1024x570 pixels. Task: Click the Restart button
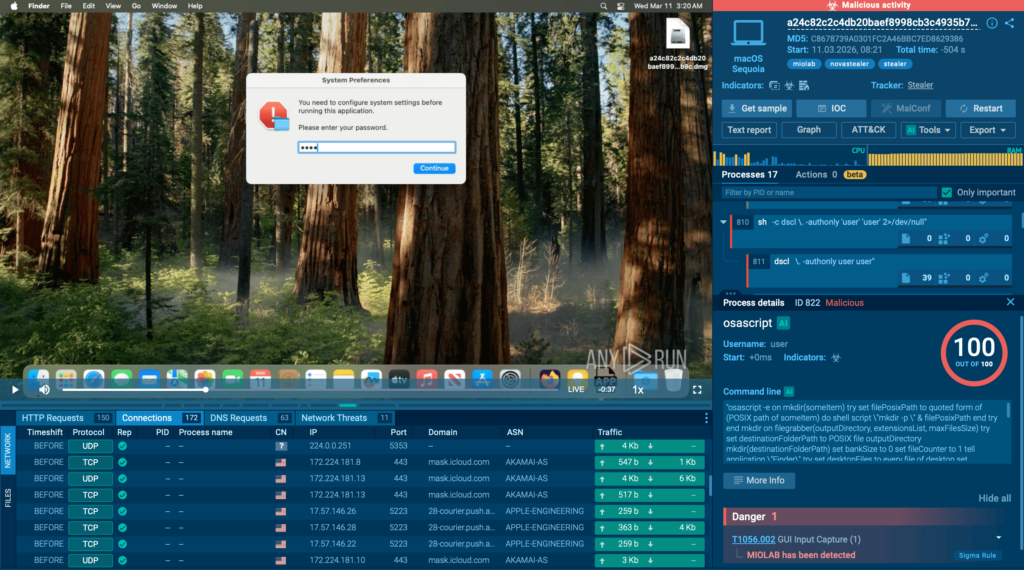(x=980, y=108)
